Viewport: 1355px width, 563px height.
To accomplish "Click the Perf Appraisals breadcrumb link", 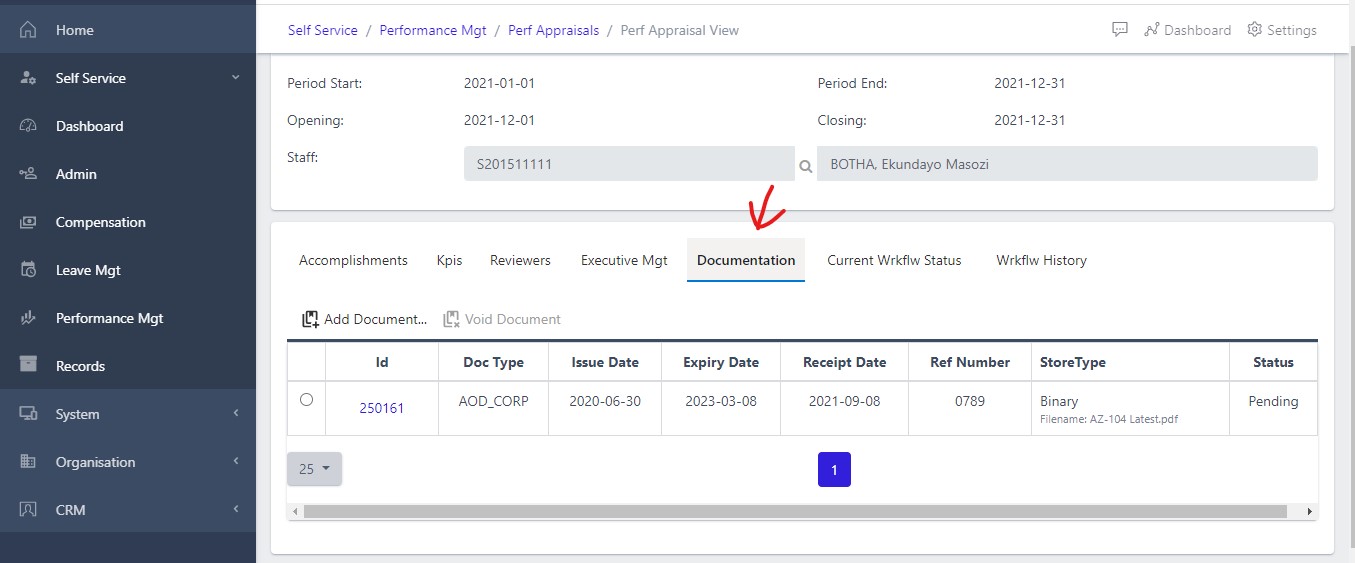I will click(x=553, y=30).
